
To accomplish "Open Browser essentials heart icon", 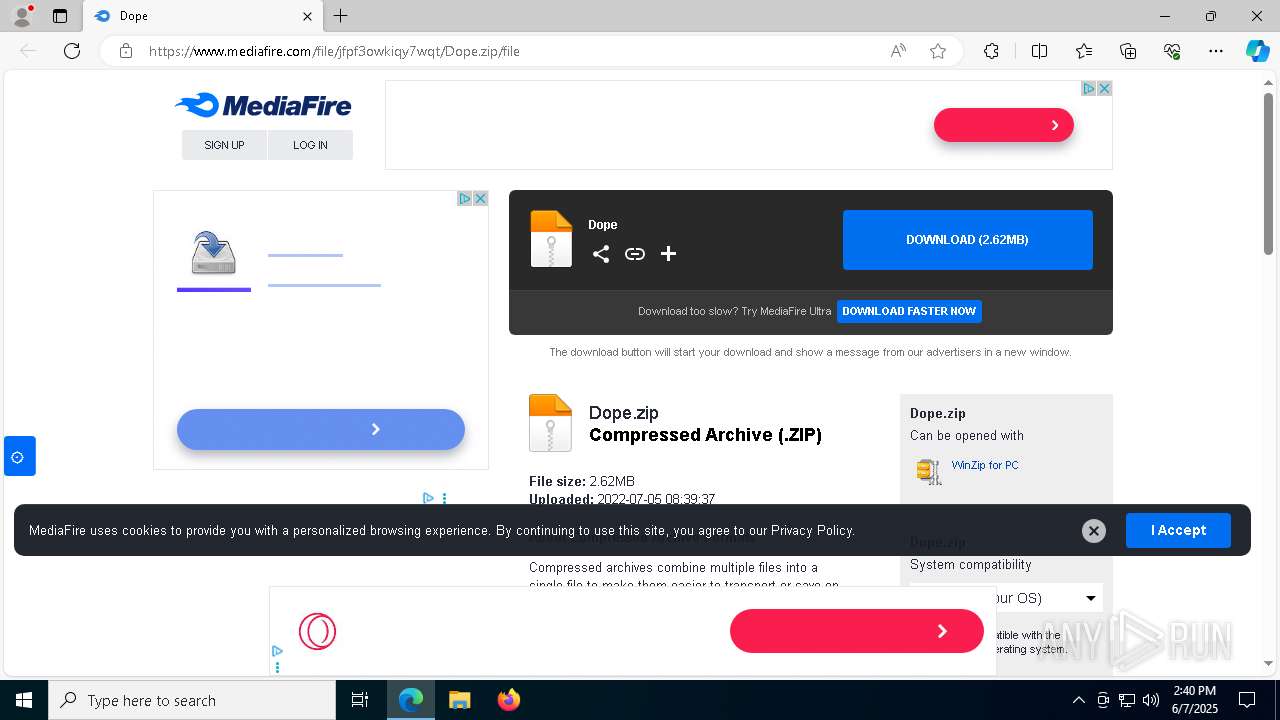I will coord(1172,51).
